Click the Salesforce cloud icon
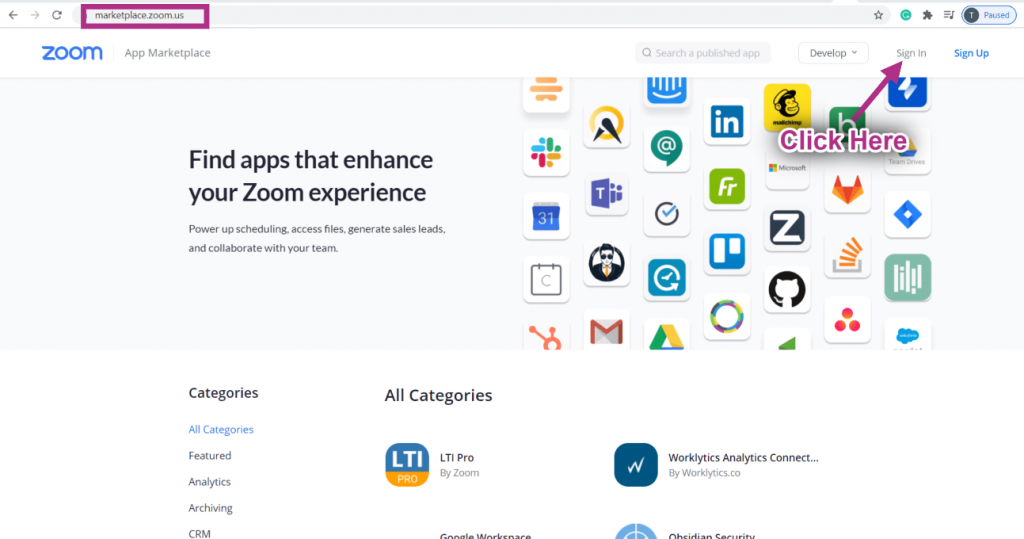Image resolution: width=1024 pixels, height=539 pixels. pos(908,336)
